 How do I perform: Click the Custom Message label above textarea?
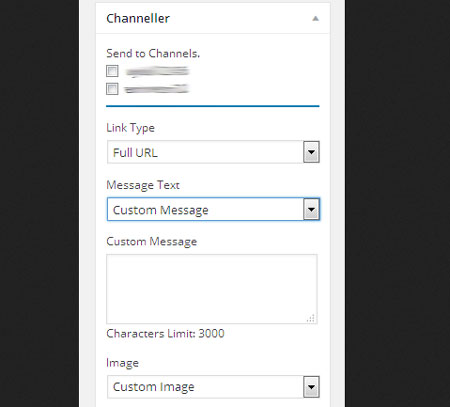tap(152, 242)
